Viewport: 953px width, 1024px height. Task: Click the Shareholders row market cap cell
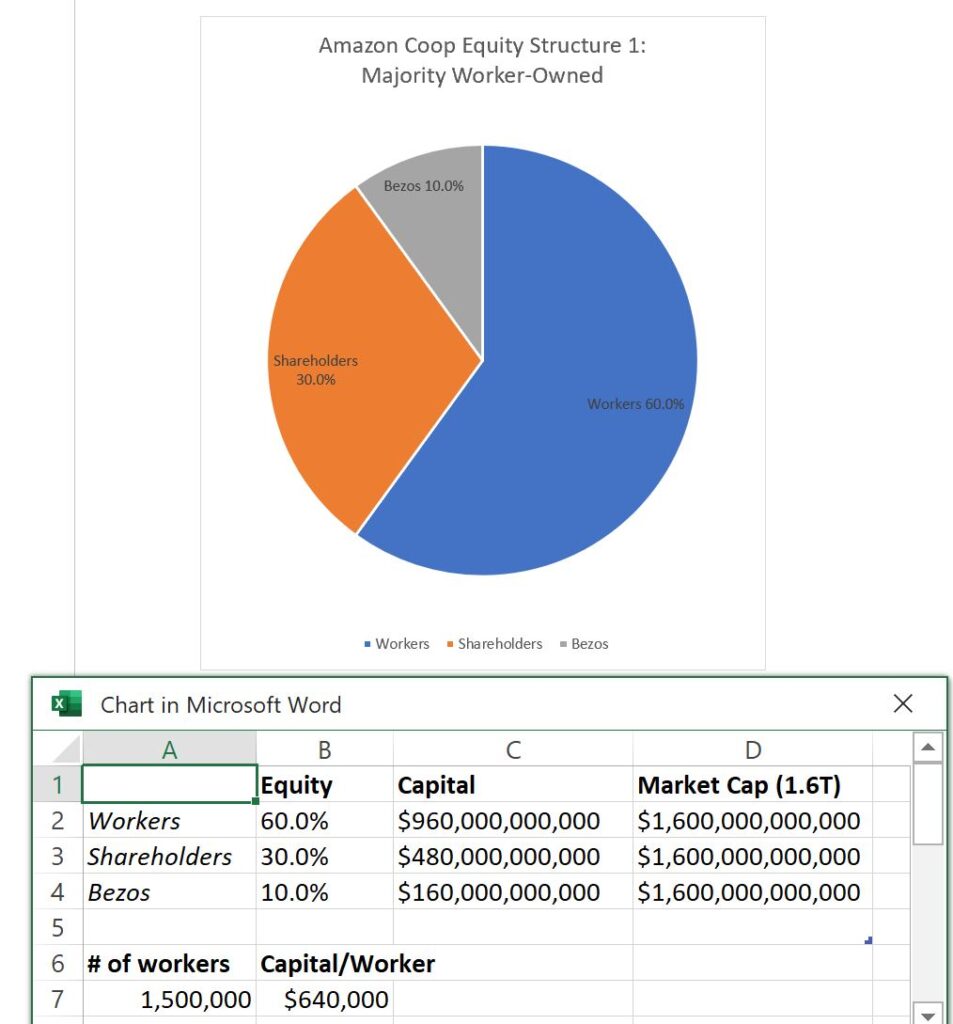[752, 856]
